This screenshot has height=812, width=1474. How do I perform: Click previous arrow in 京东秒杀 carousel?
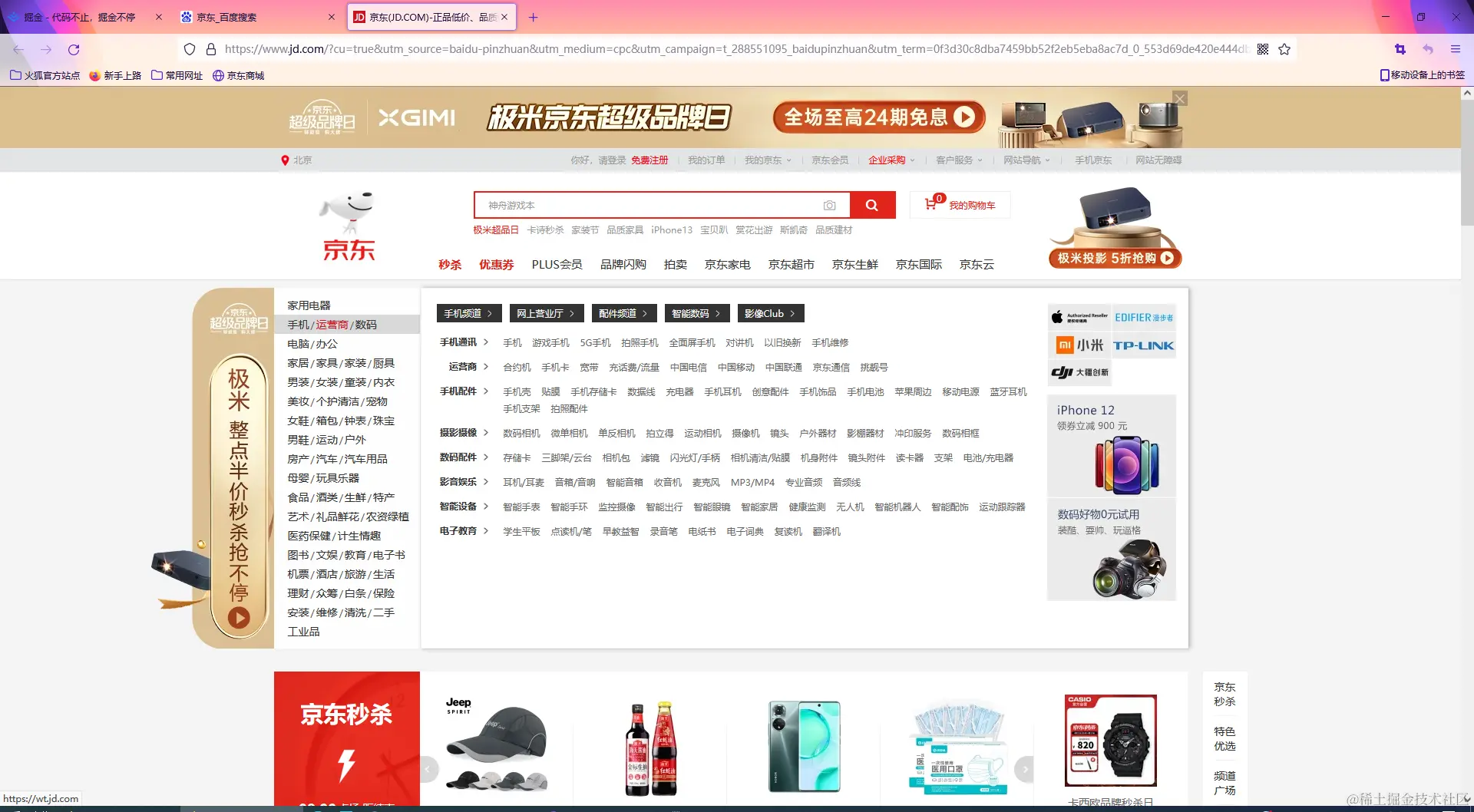click(430, 768)
